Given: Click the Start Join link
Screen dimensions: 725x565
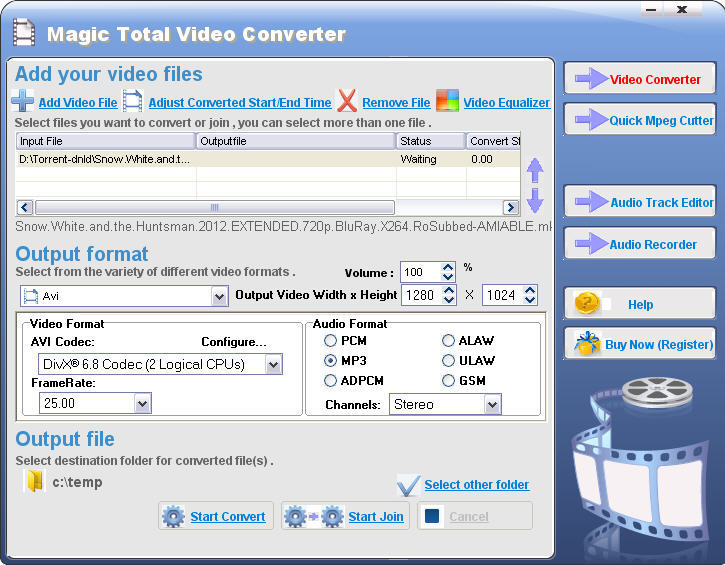Looking at the screenshot, I should click(376, 516).
